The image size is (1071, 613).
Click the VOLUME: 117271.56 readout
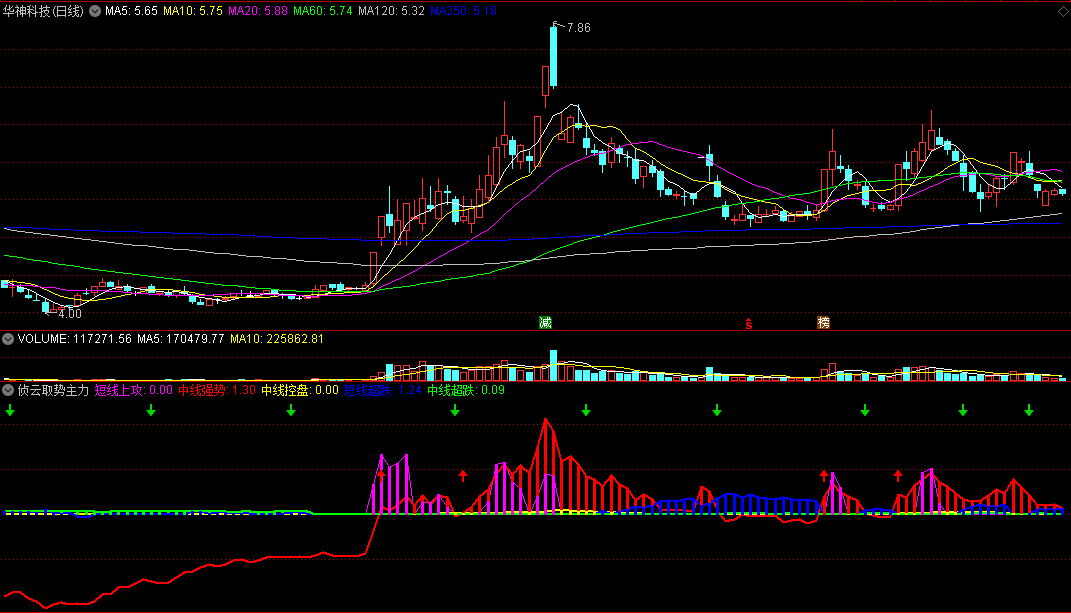(x=74, y=339)
